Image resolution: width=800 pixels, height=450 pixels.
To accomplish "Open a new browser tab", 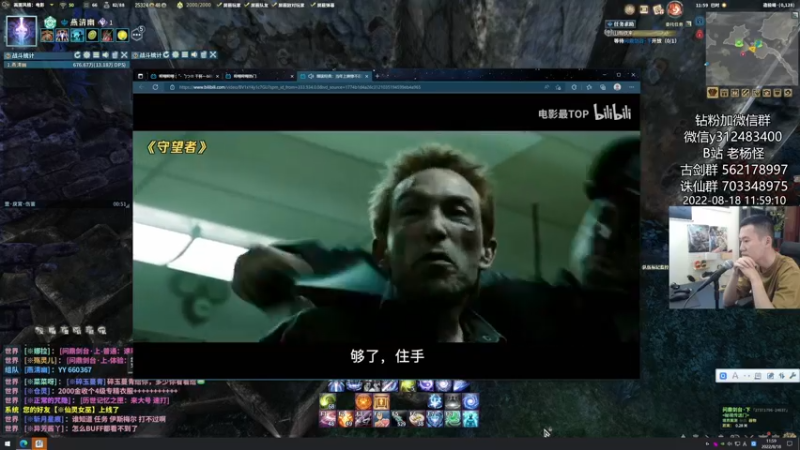I will click(377, 76).
